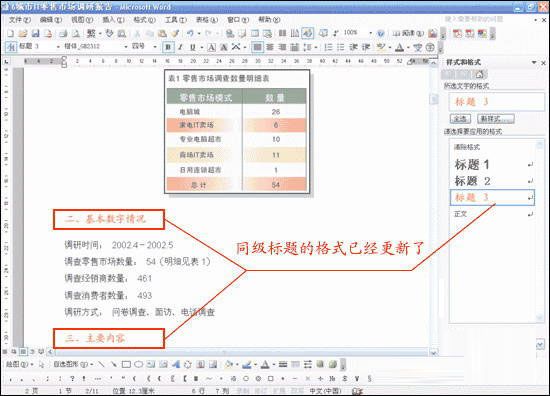Open the underline style dropdown arrow

tap(202, 47)
